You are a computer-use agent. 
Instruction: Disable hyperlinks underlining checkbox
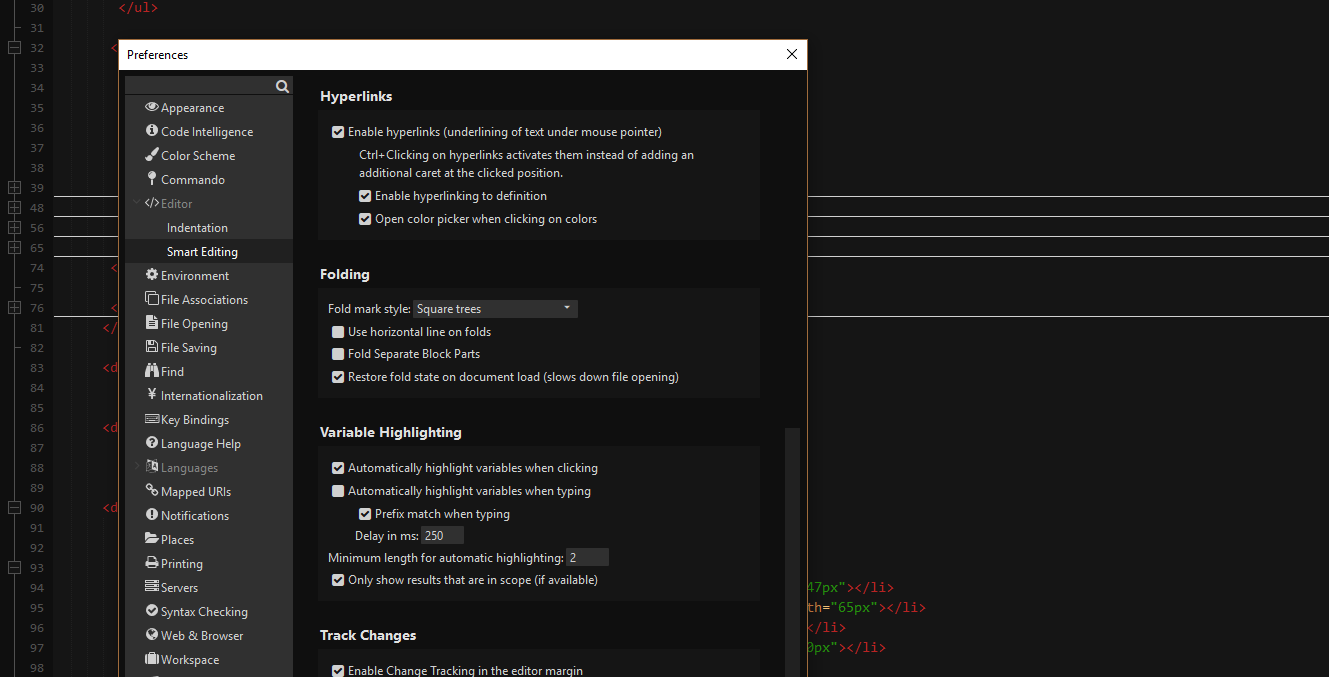point(338,131)
